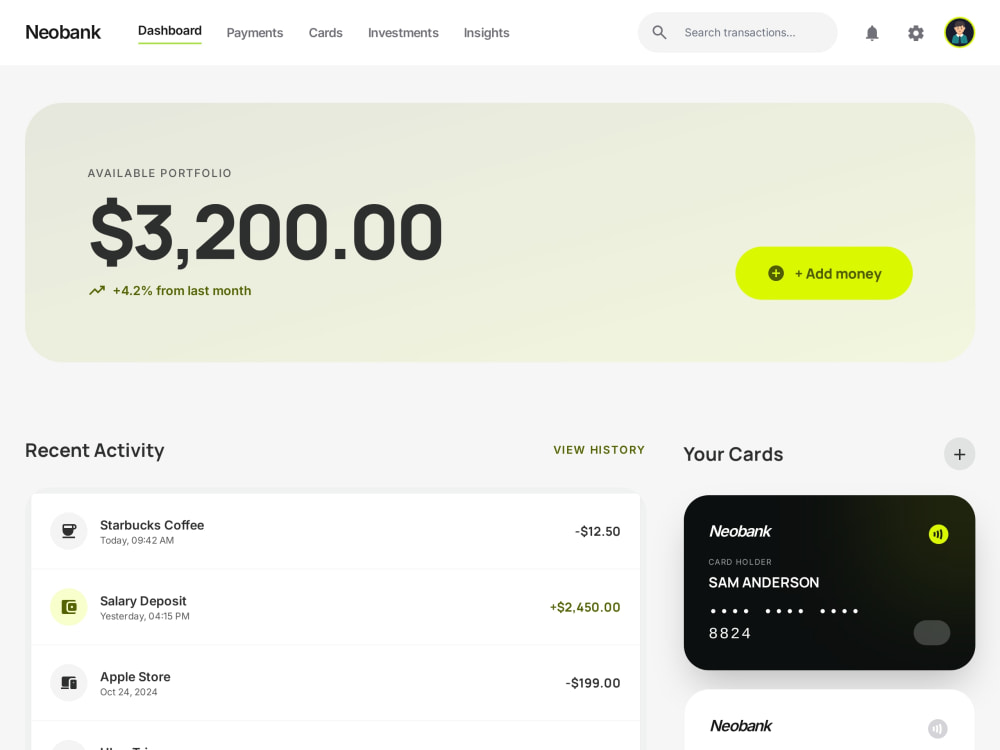Click the search magnifier icon
The image size is (1000, 750).
[x=659, y=33]
